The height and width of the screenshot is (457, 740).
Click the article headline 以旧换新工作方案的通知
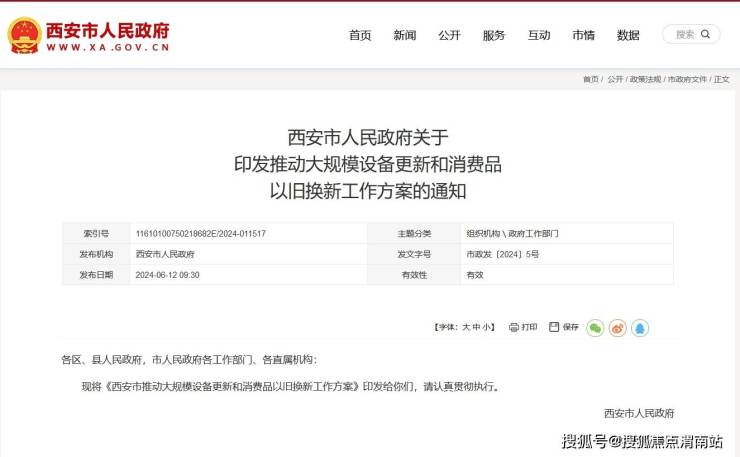(368, 191)
